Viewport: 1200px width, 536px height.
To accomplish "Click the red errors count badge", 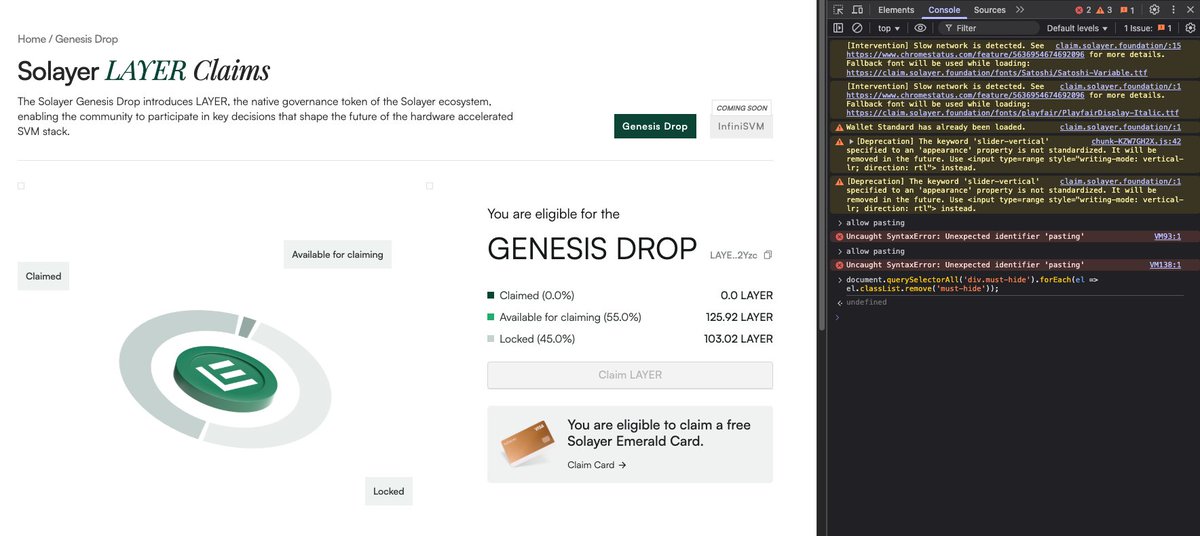I will point(1083,10).
